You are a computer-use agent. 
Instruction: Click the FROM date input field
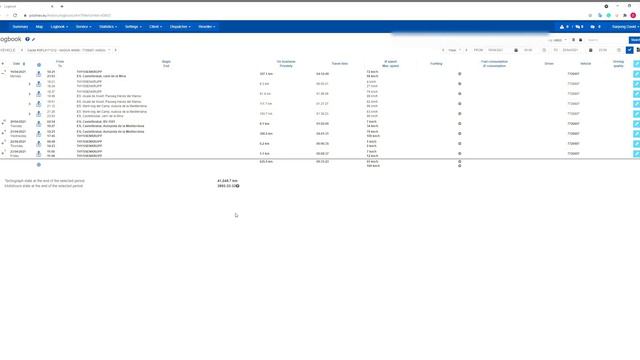(x=499, y=50)
